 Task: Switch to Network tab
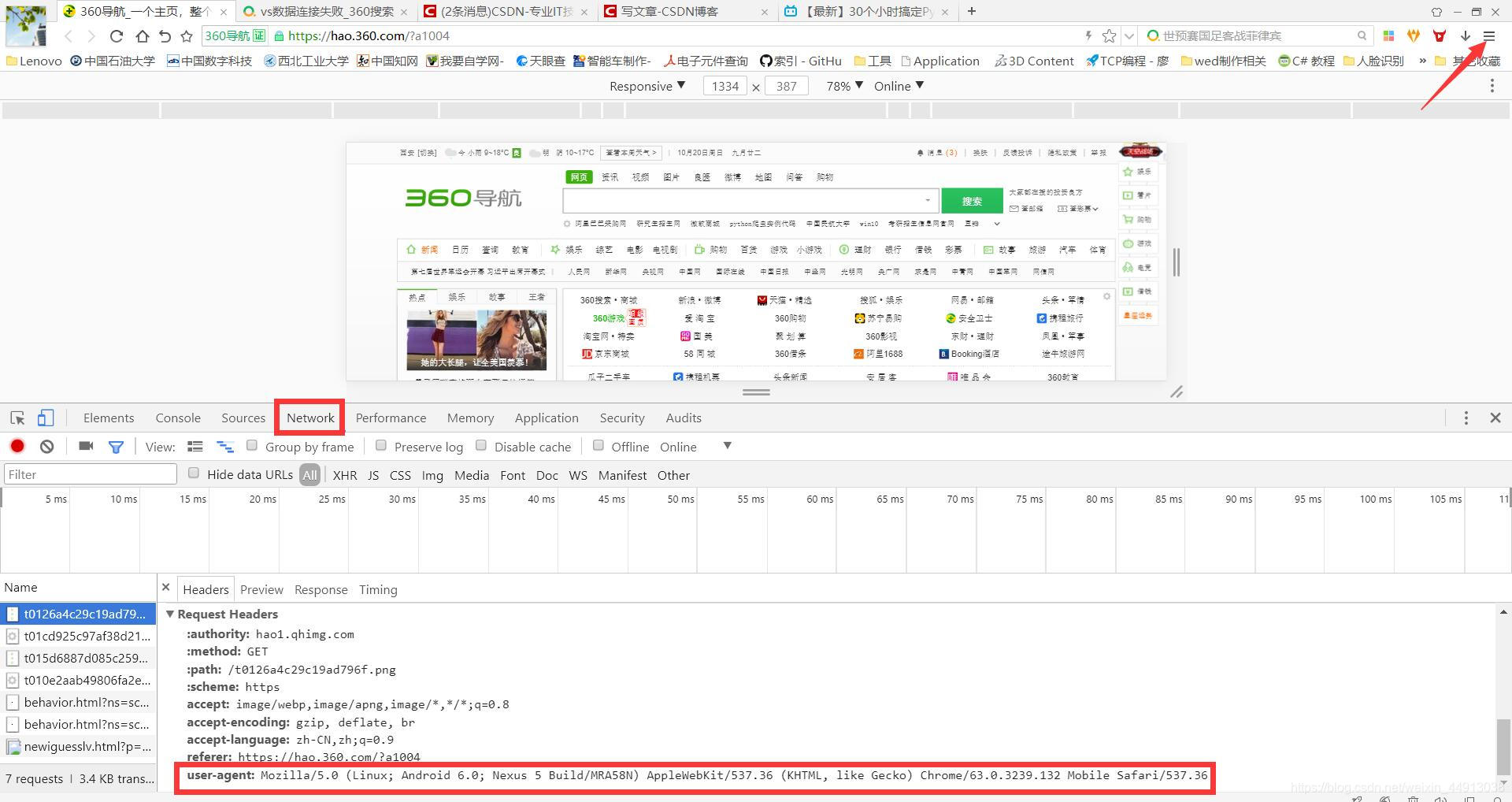(x=310, y=418)
